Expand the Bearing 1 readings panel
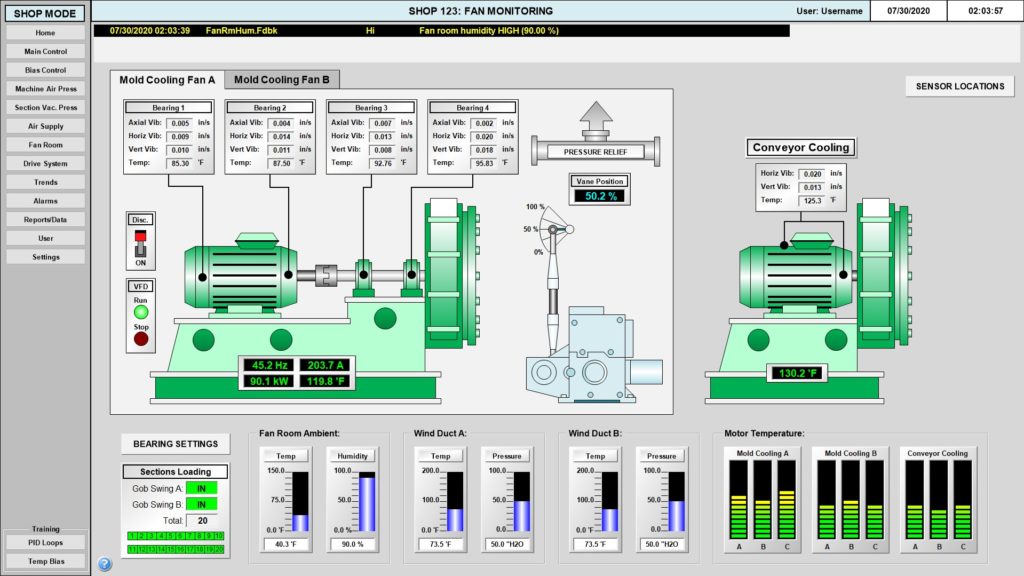The width and height of the screenshot is (1024, 576). (x=166, y=107)
